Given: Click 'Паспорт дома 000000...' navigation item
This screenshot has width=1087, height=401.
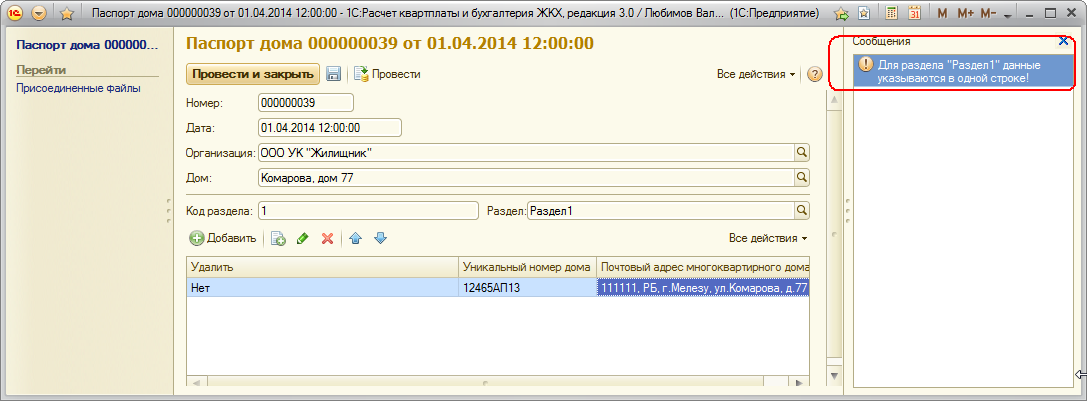Looking at the screenshot, I should point(87,45).
